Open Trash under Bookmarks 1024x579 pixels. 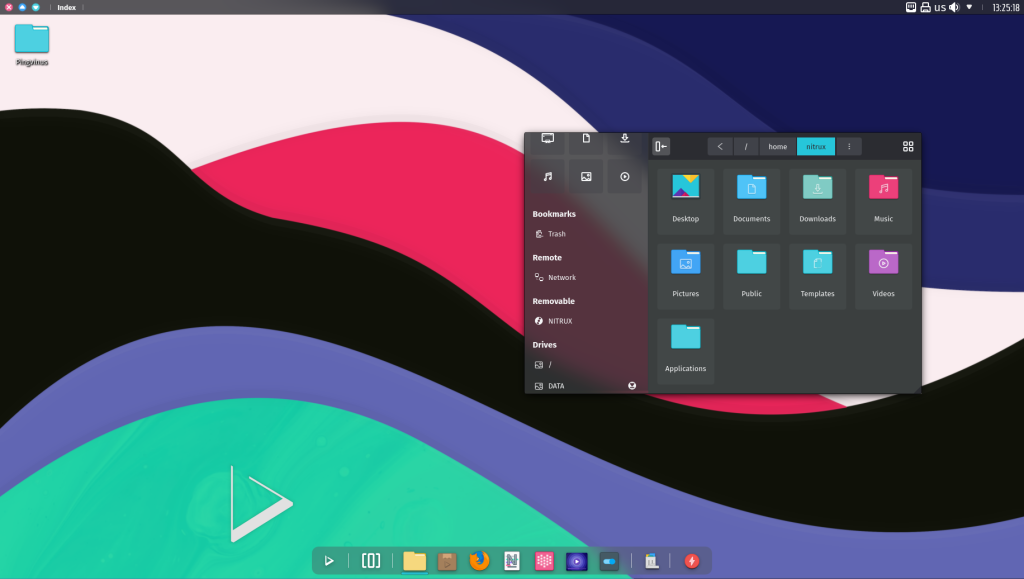(556, 234)
